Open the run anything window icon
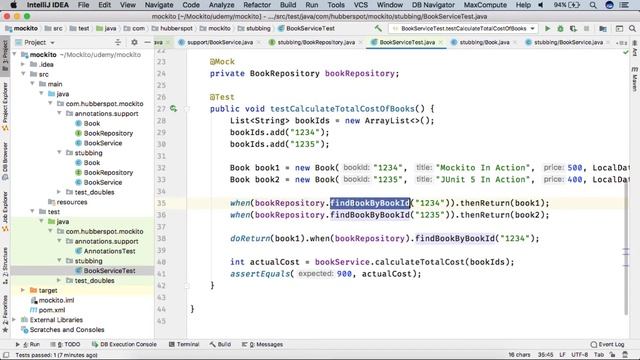640x360 pixels. coord(619,29)
